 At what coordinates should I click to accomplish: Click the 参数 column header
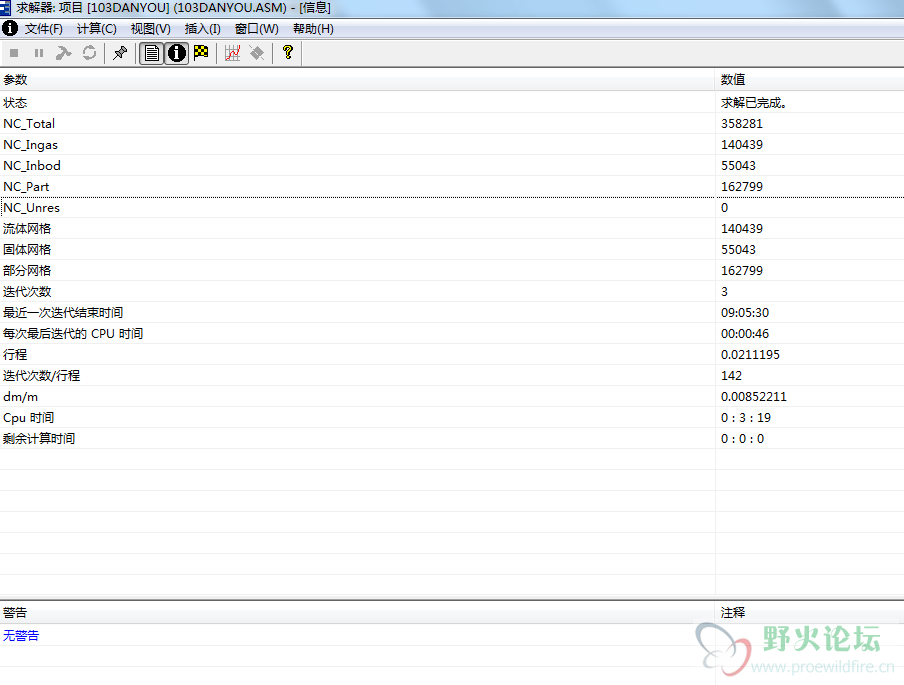point(357,80)
